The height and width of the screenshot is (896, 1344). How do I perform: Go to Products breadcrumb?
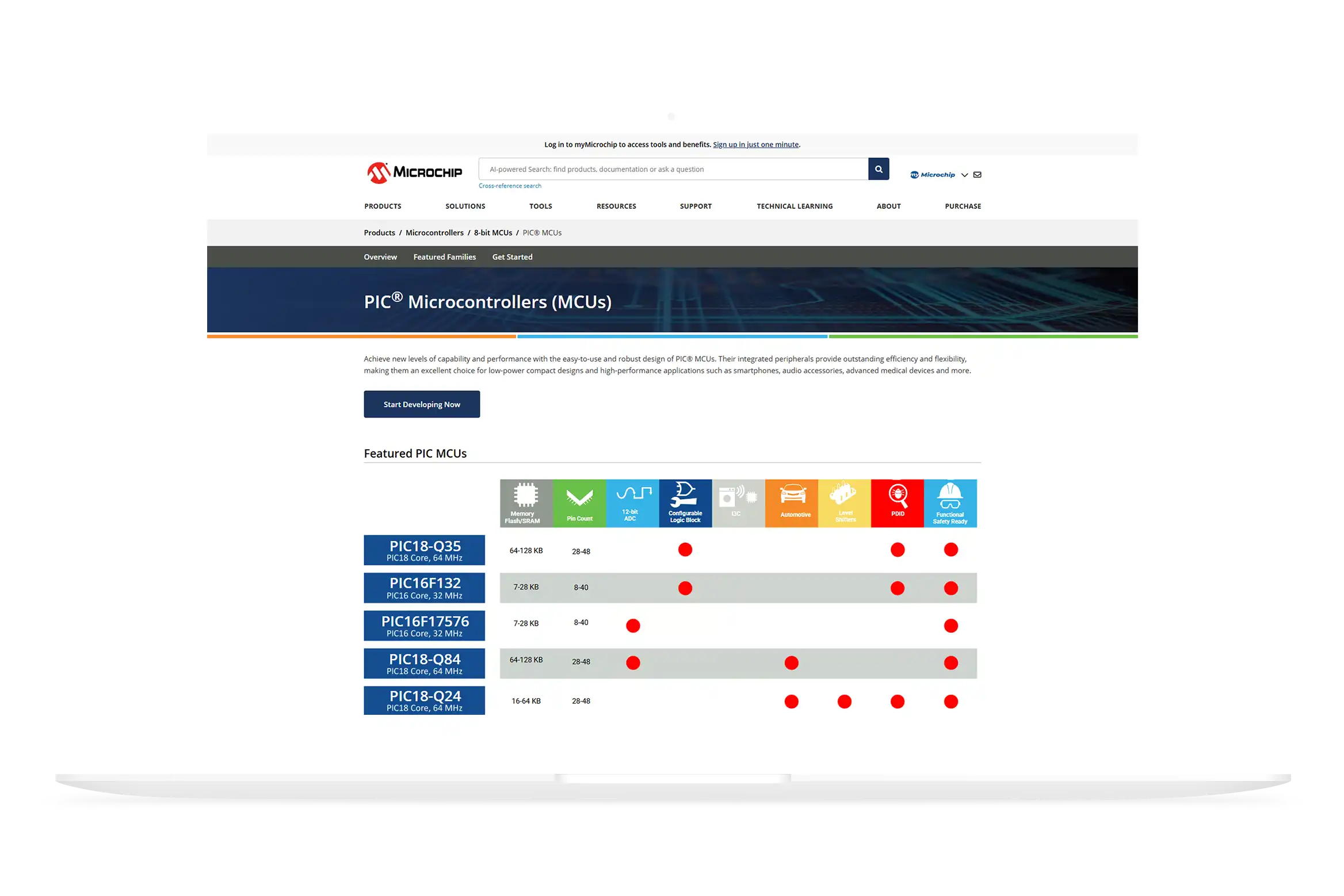(379, 232)
